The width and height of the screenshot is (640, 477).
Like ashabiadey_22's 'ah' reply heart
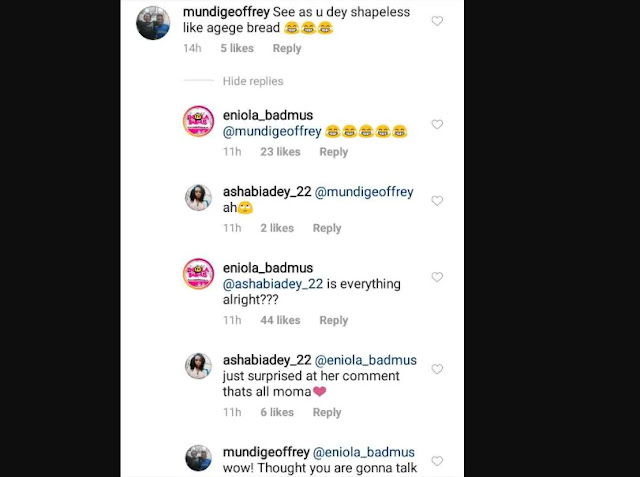click(437, 201)
